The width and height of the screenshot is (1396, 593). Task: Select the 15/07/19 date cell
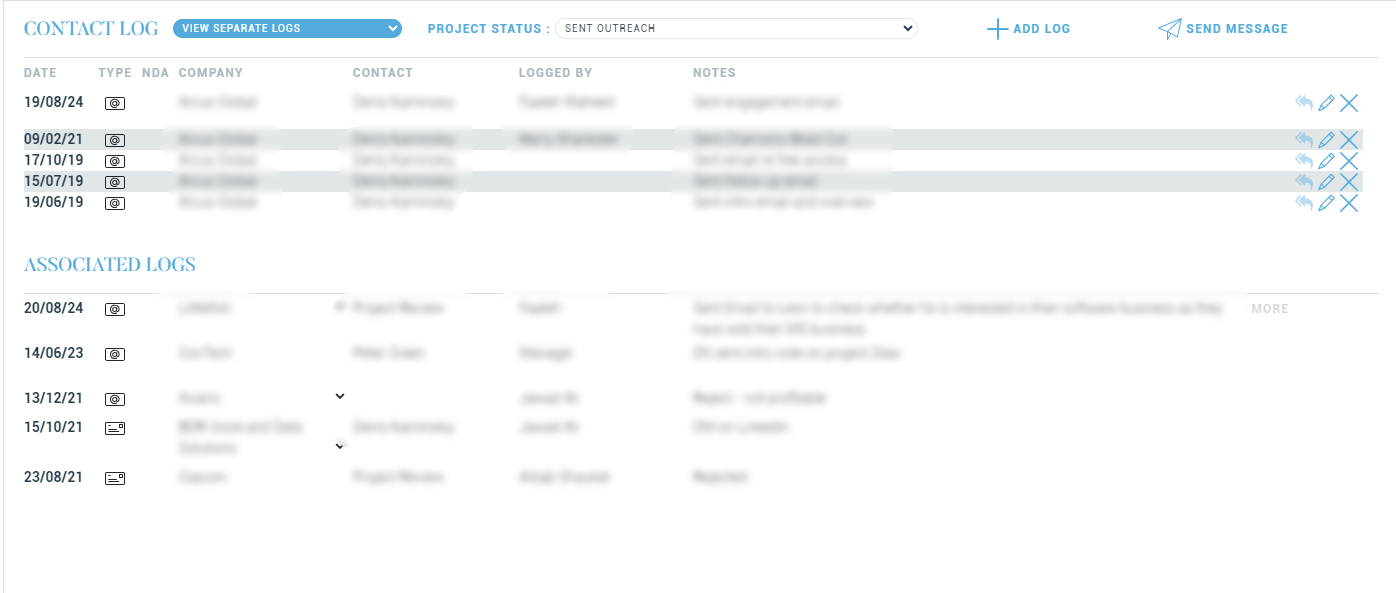click(54, 181)
